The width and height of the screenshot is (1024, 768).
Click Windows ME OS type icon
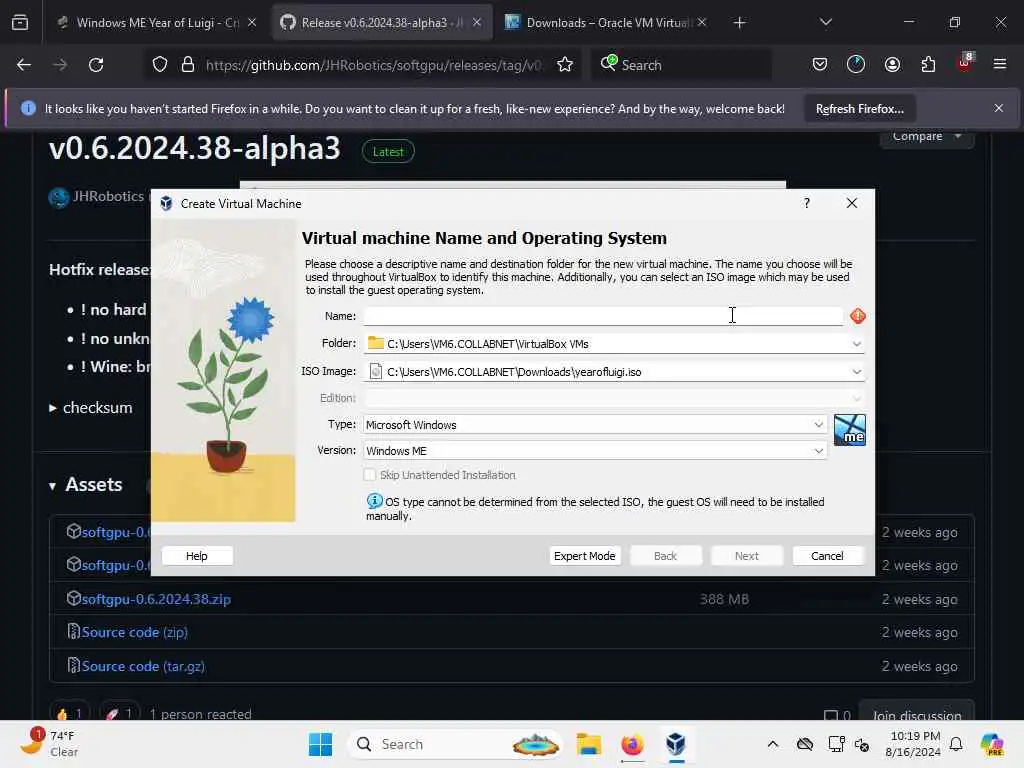(850, 430)
